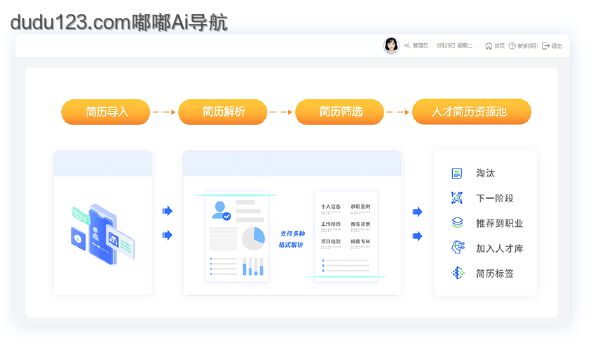This screenshot has height=360, width=600.
Task: Click the parsed fields card with 个人信息
Action: [x=346, y=236]
